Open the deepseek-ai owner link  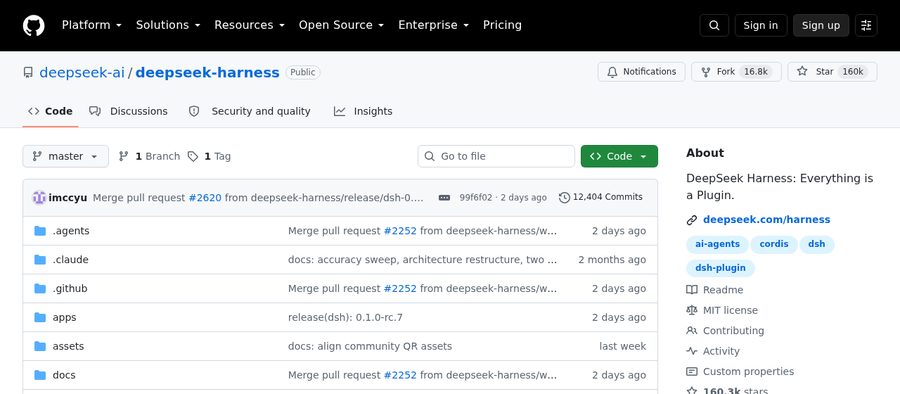[x=82, y=72]
